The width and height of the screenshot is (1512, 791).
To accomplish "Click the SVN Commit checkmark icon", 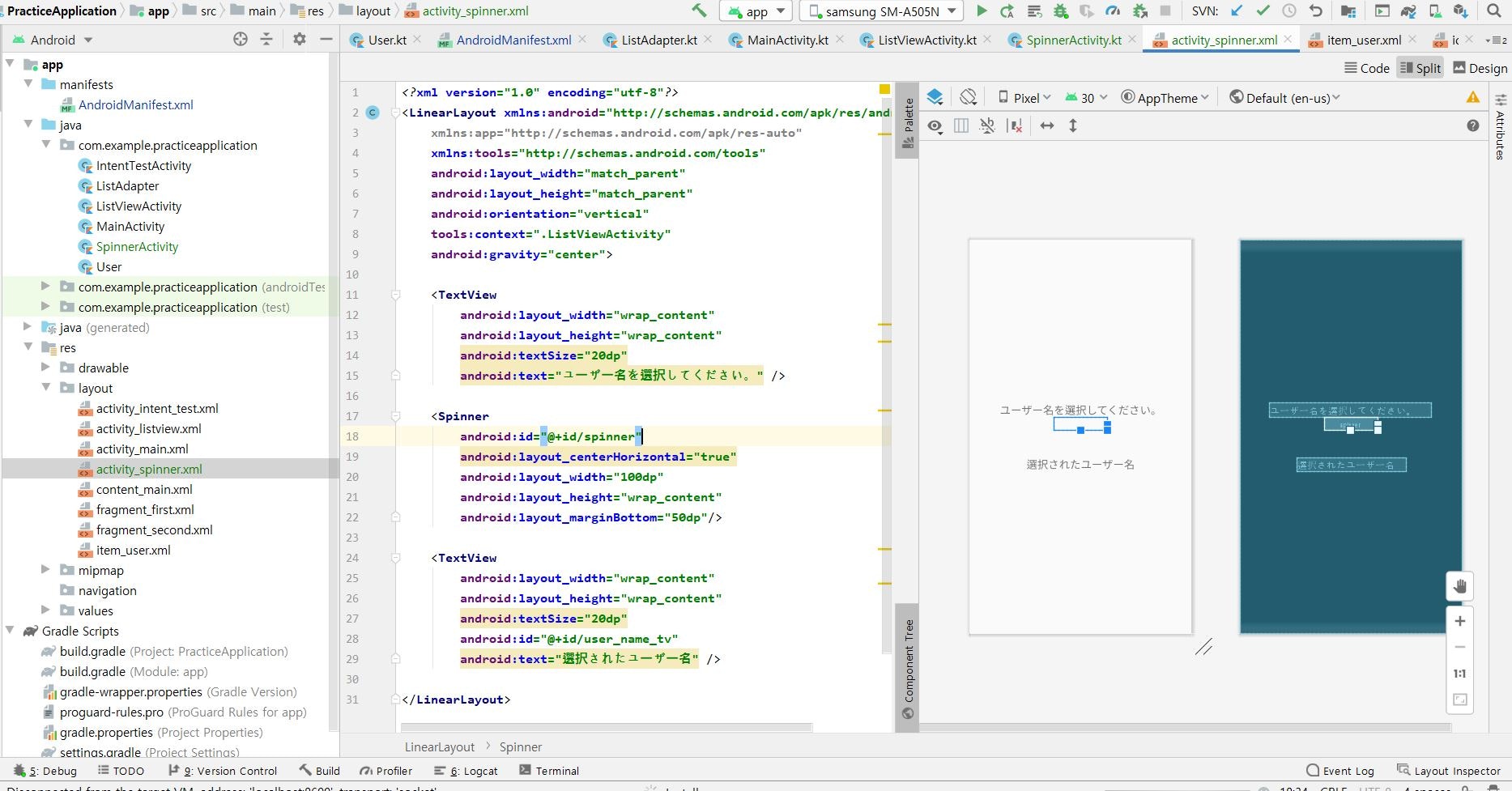I will click(1263, 11).
